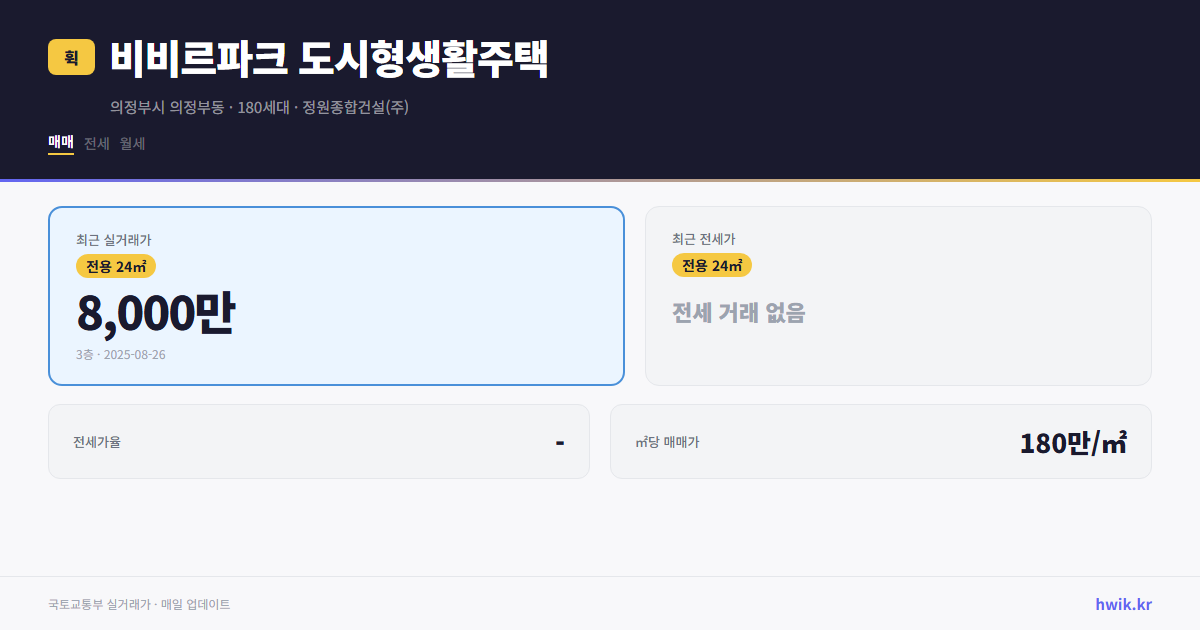Click the ㎡당 매매가 card
1200x630 pixels.
point(880,441)
